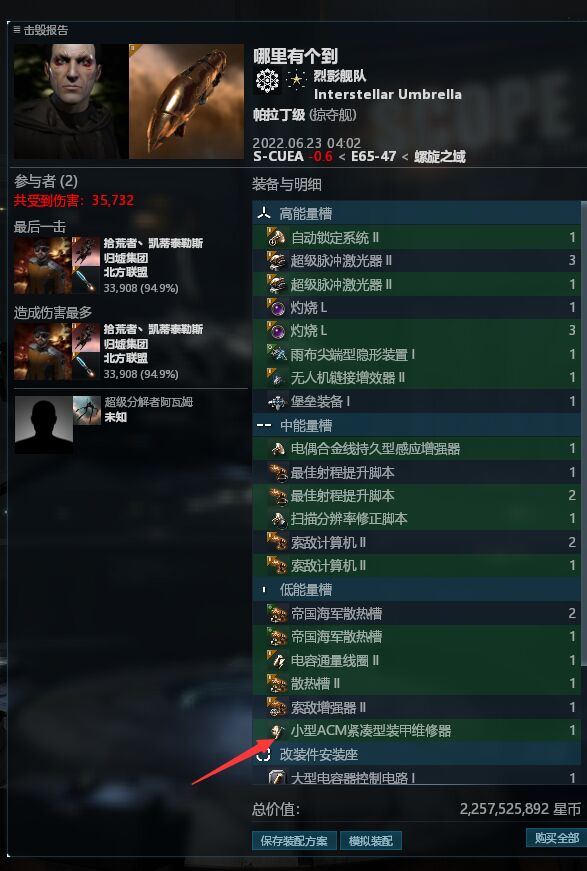
Task: Open the S-CUEA solar system link
Action: 278,157
